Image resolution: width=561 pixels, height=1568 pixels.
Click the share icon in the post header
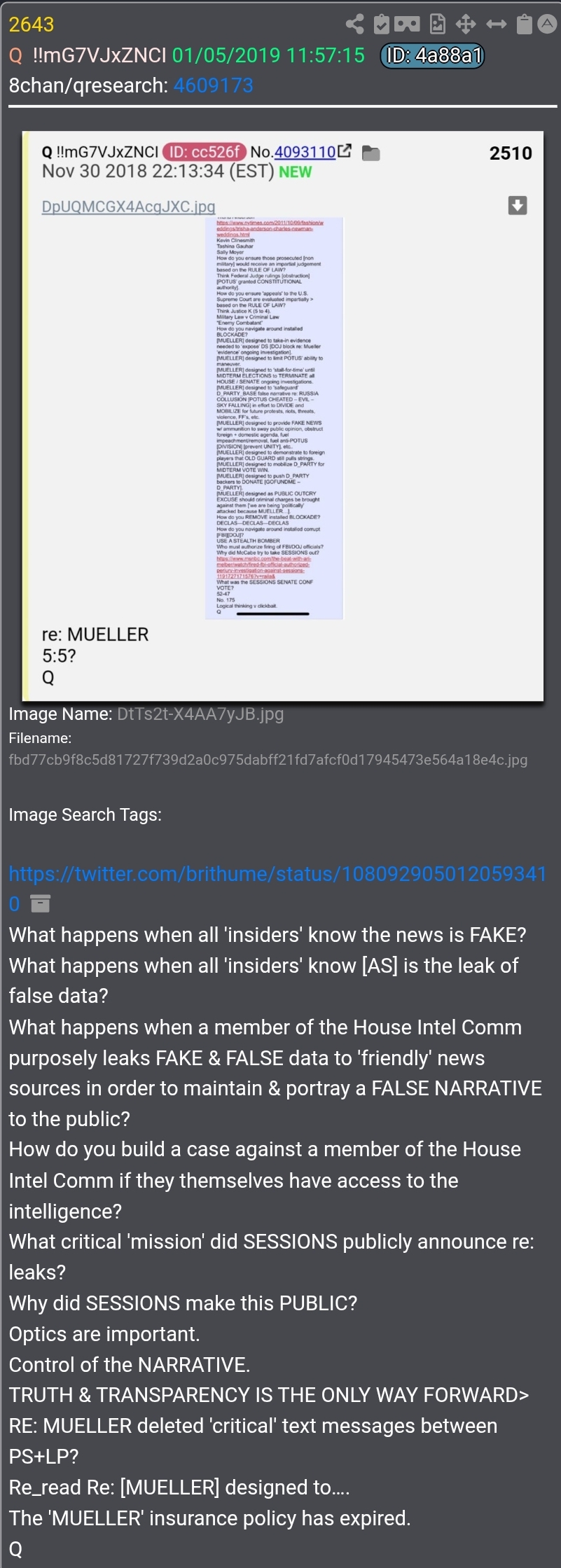pos(355,25)
